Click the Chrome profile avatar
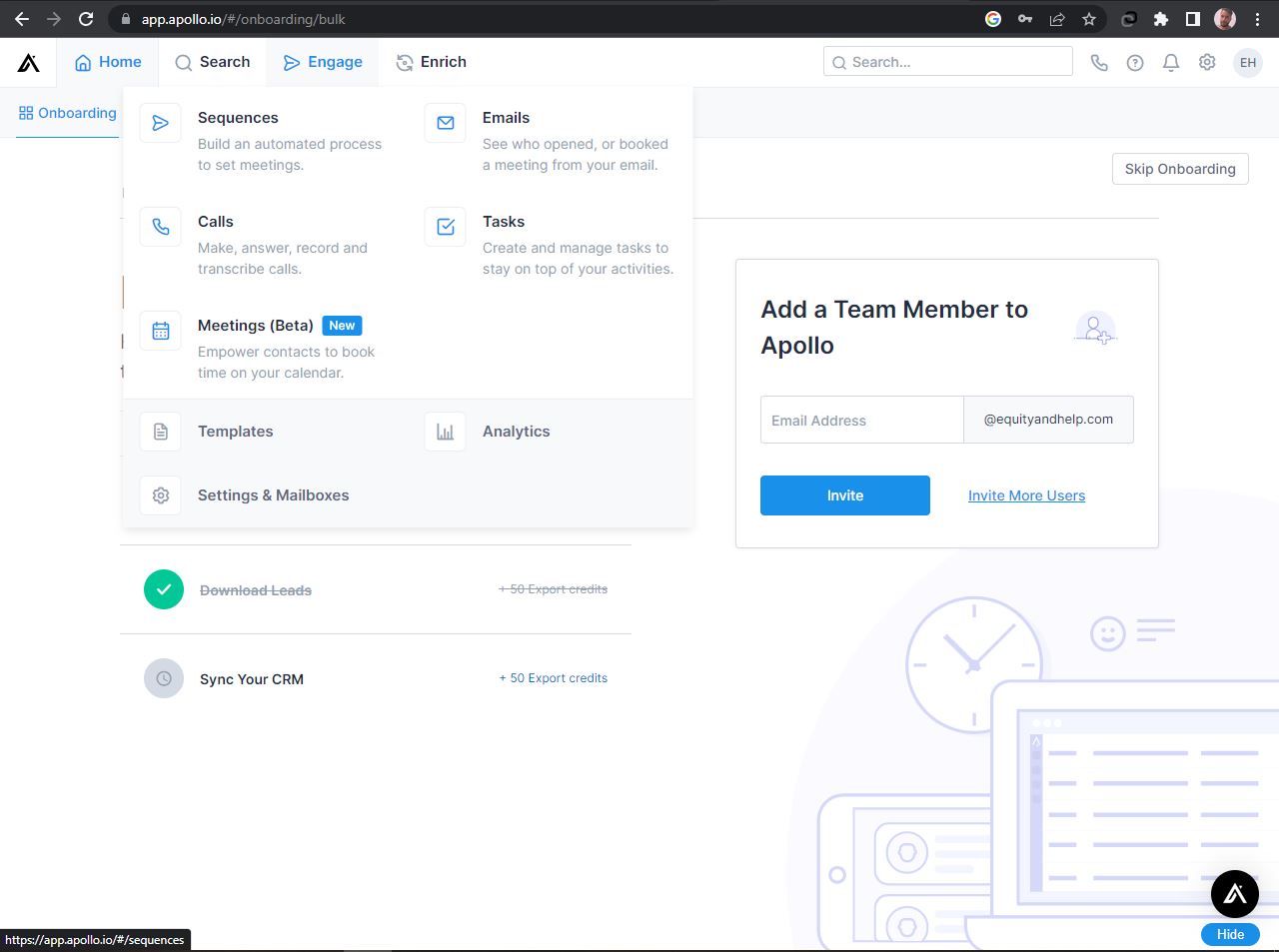Image resolution: width=1279 pixels, height=952 pixels. [1225, 19]
